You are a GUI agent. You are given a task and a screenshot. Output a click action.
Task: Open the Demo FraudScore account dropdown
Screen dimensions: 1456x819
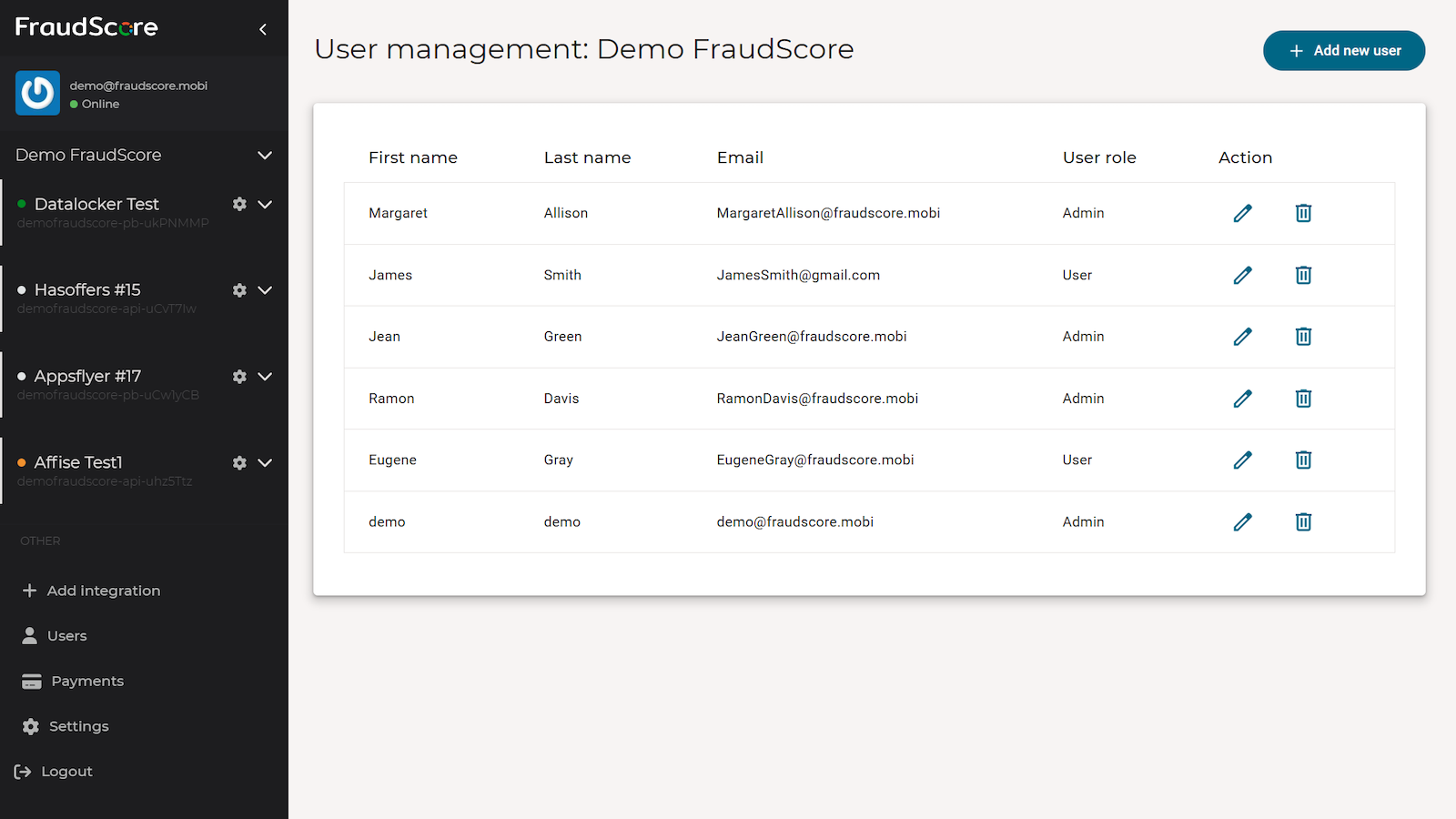[265, 156]
